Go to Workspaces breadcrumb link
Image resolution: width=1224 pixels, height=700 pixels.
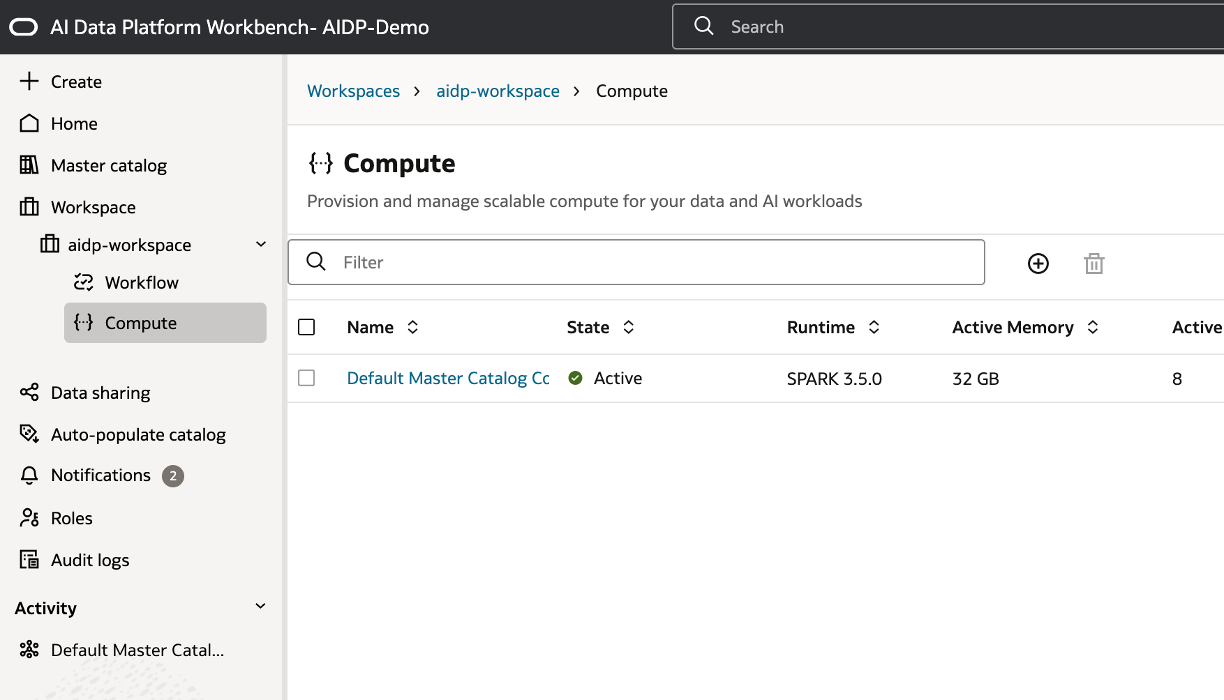[353, 91]
